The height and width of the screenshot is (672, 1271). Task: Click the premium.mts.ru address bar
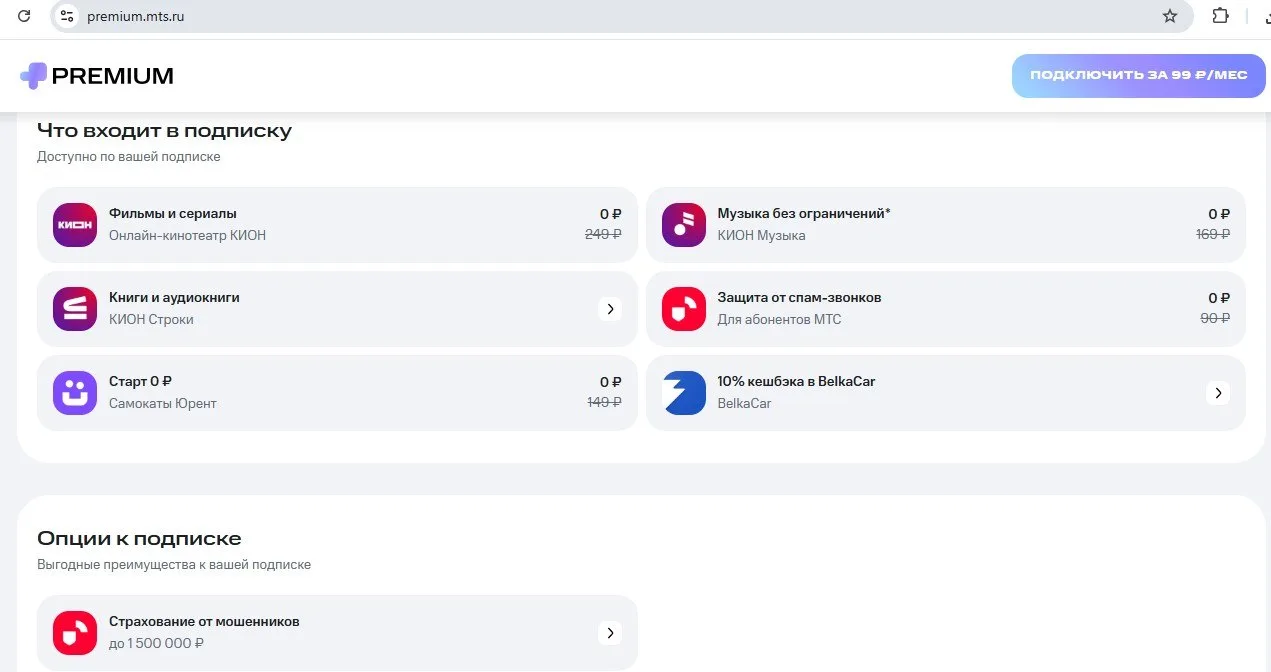pyautogui.click(x=620, y=16)
